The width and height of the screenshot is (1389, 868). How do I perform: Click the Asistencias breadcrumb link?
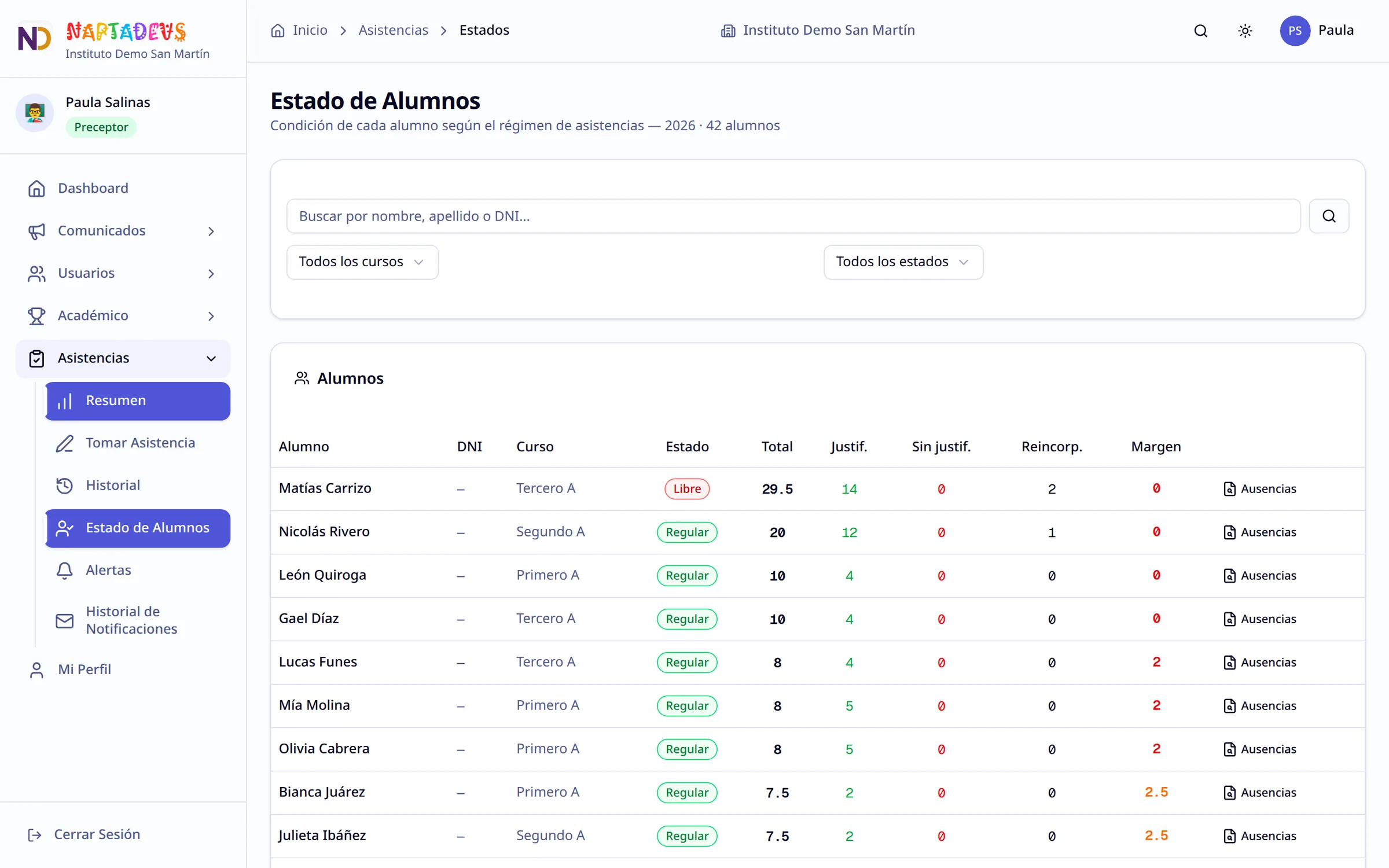pos(393,30)
